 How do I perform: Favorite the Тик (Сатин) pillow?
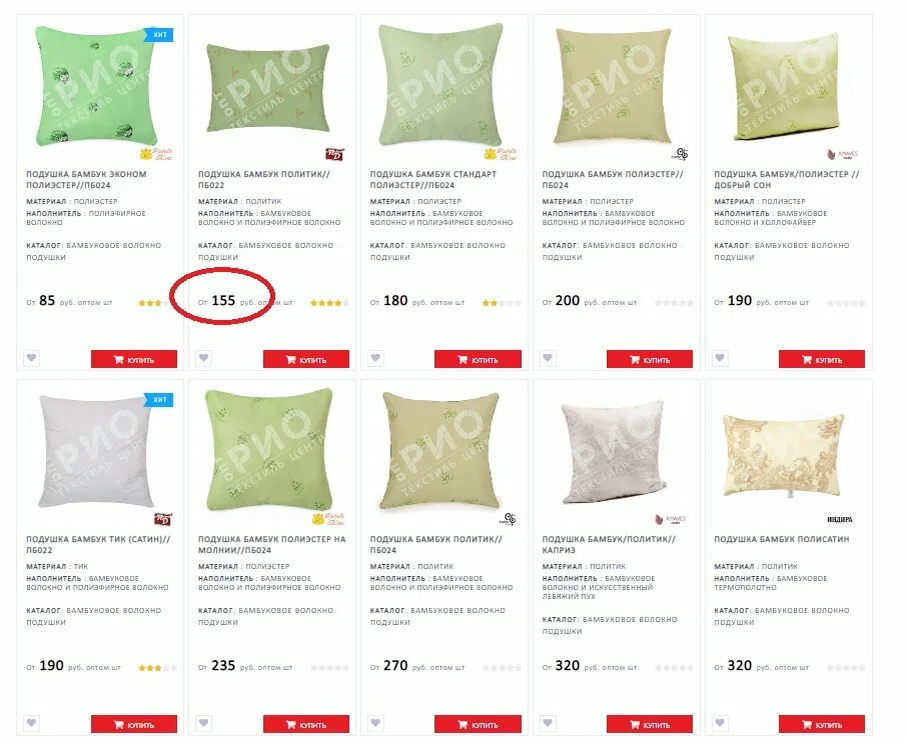click(32, 723)
